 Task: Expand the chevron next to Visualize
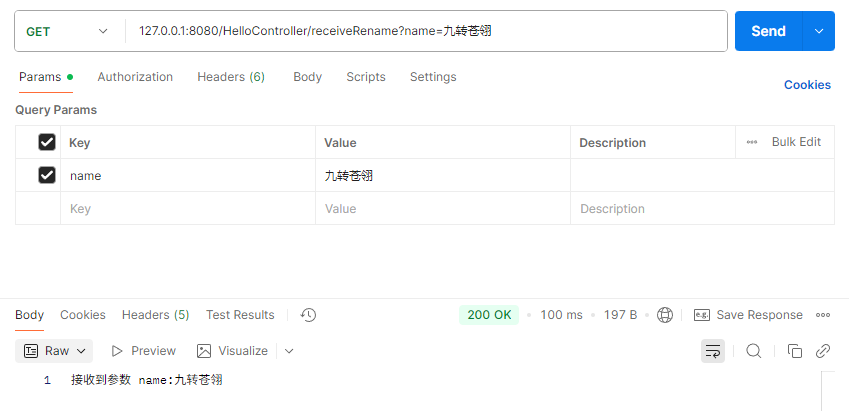point(289,351)
